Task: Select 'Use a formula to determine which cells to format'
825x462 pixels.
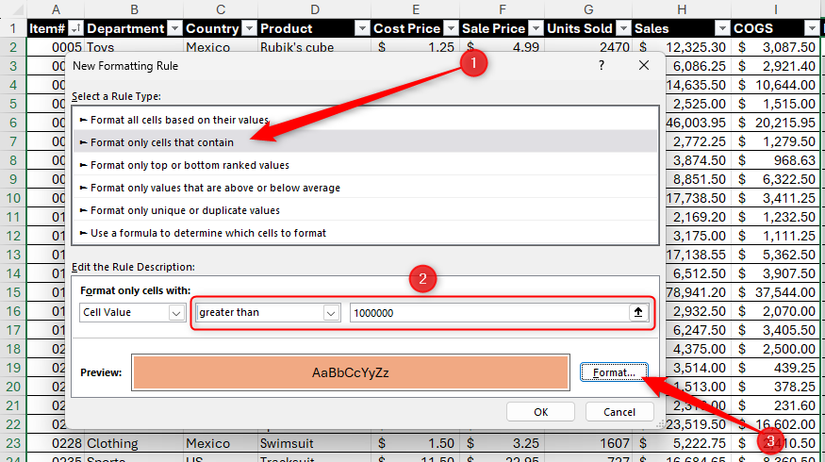Action: [x=365, y=233]
